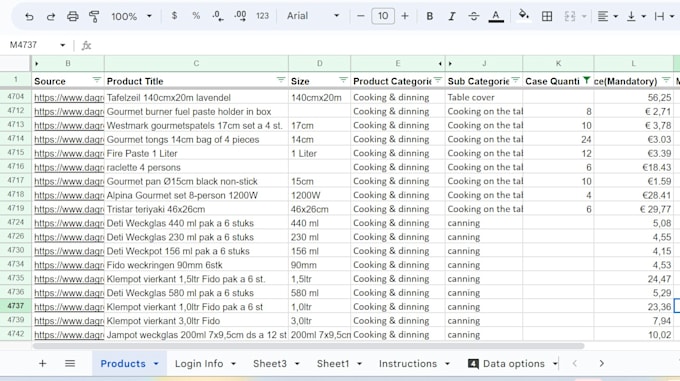680x381 pixels.
Task: Open the Sub Categories column filter
Action: (515, 80)
